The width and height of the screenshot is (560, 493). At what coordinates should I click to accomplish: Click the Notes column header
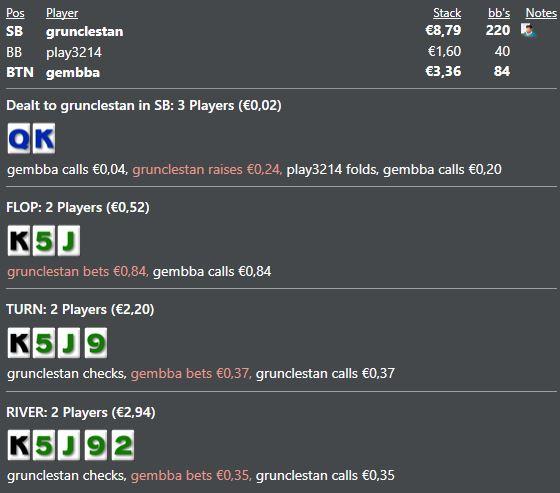[541, 13]
